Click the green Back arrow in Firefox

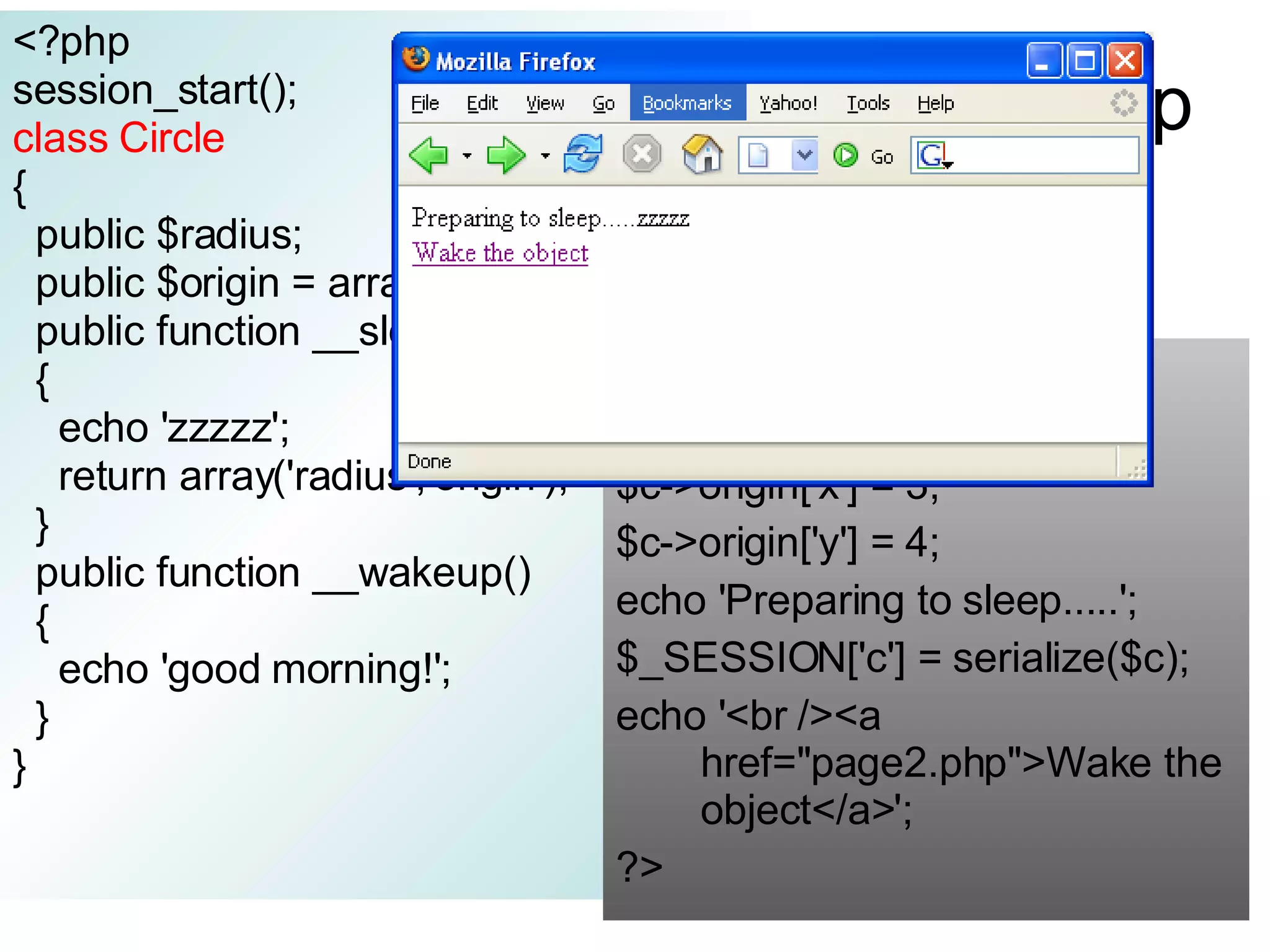429,155
